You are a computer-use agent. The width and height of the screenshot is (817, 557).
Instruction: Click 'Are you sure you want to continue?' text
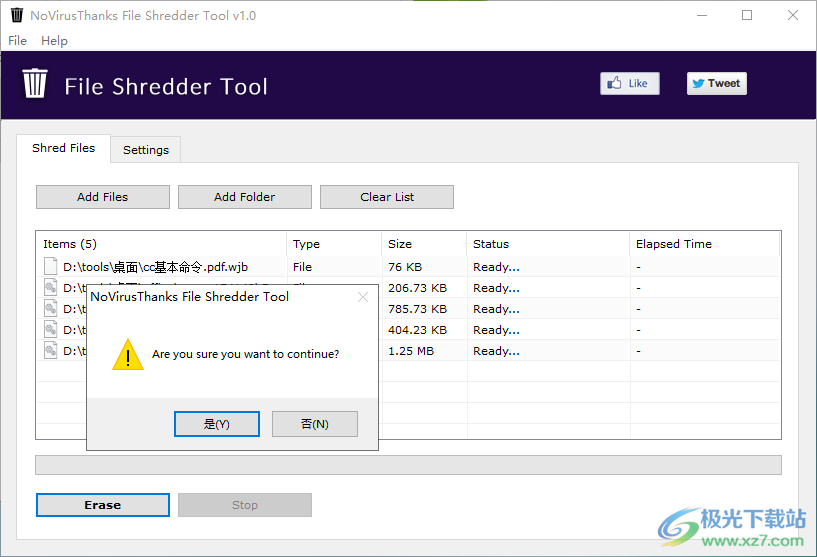point(245,354)
